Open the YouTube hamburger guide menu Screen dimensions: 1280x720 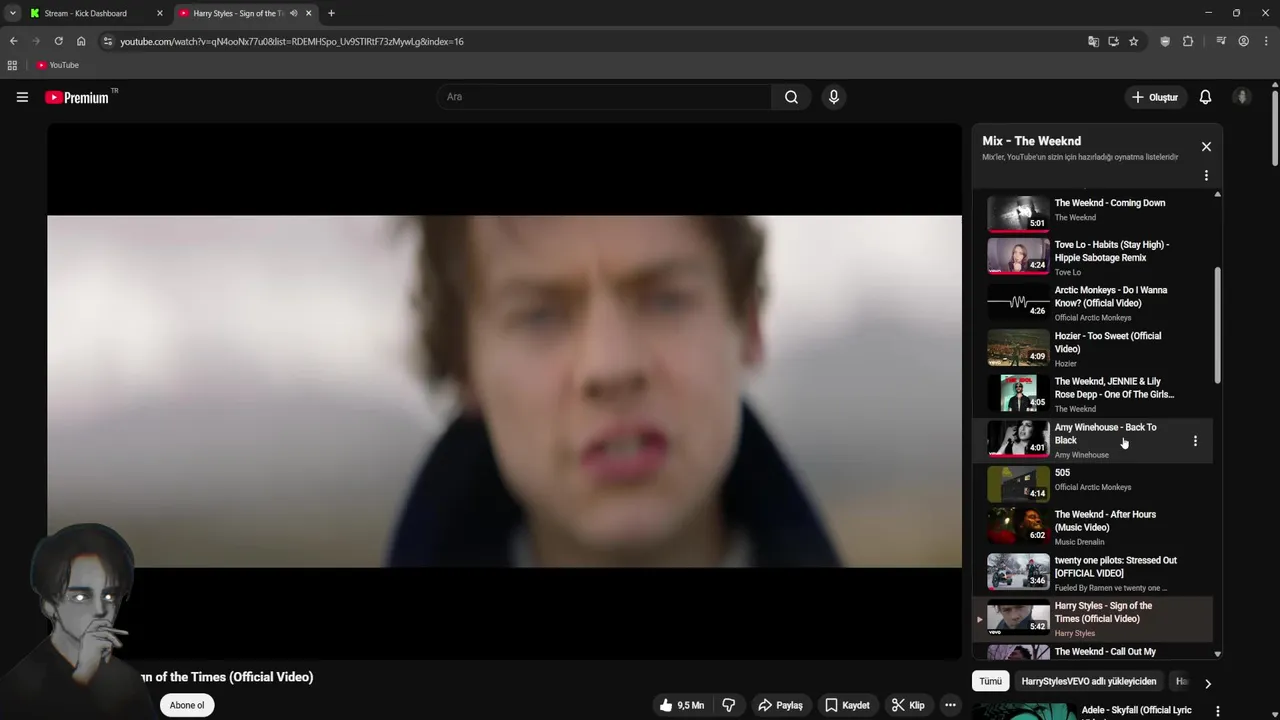[22, 97]
